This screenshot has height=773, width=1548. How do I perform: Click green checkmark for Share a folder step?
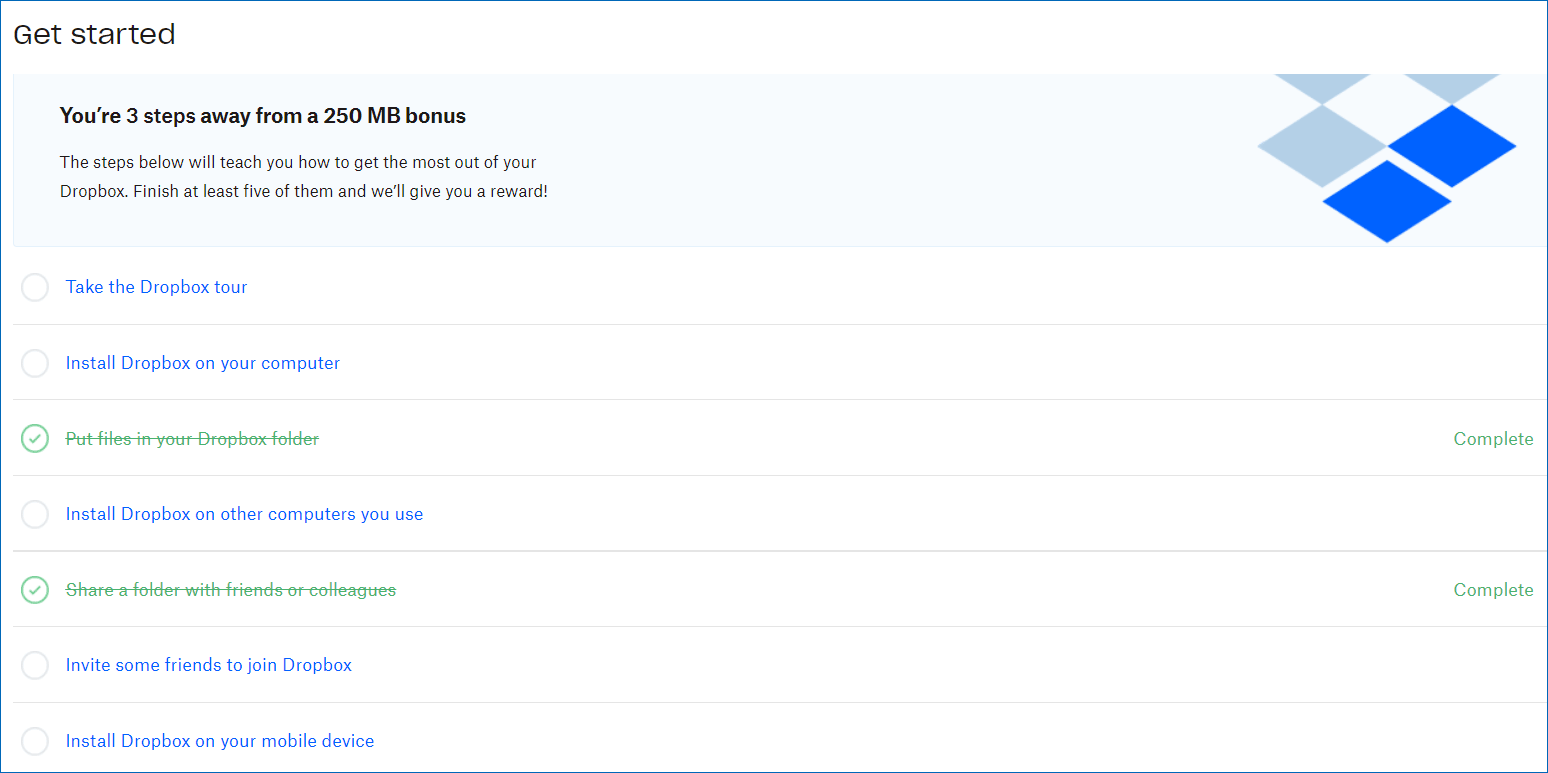click(35, 590)
